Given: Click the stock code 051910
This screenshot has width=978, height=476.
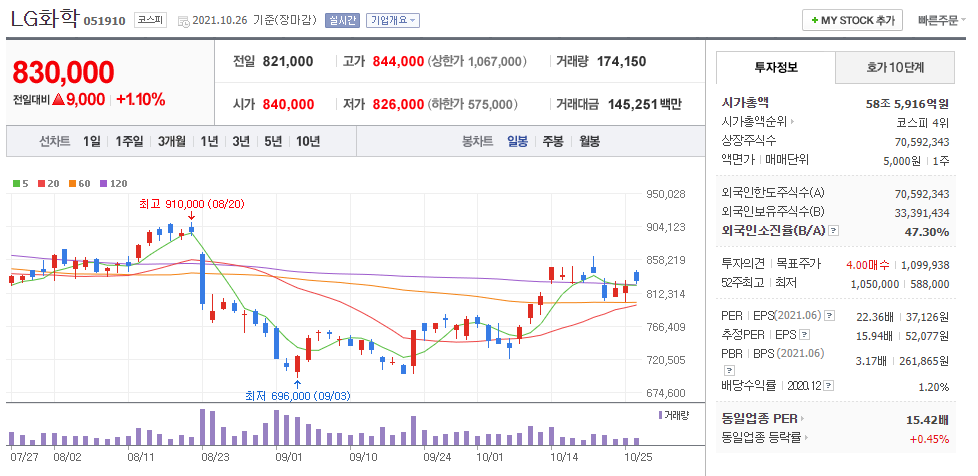Looking at the screenshot, I should pos(105,21).
